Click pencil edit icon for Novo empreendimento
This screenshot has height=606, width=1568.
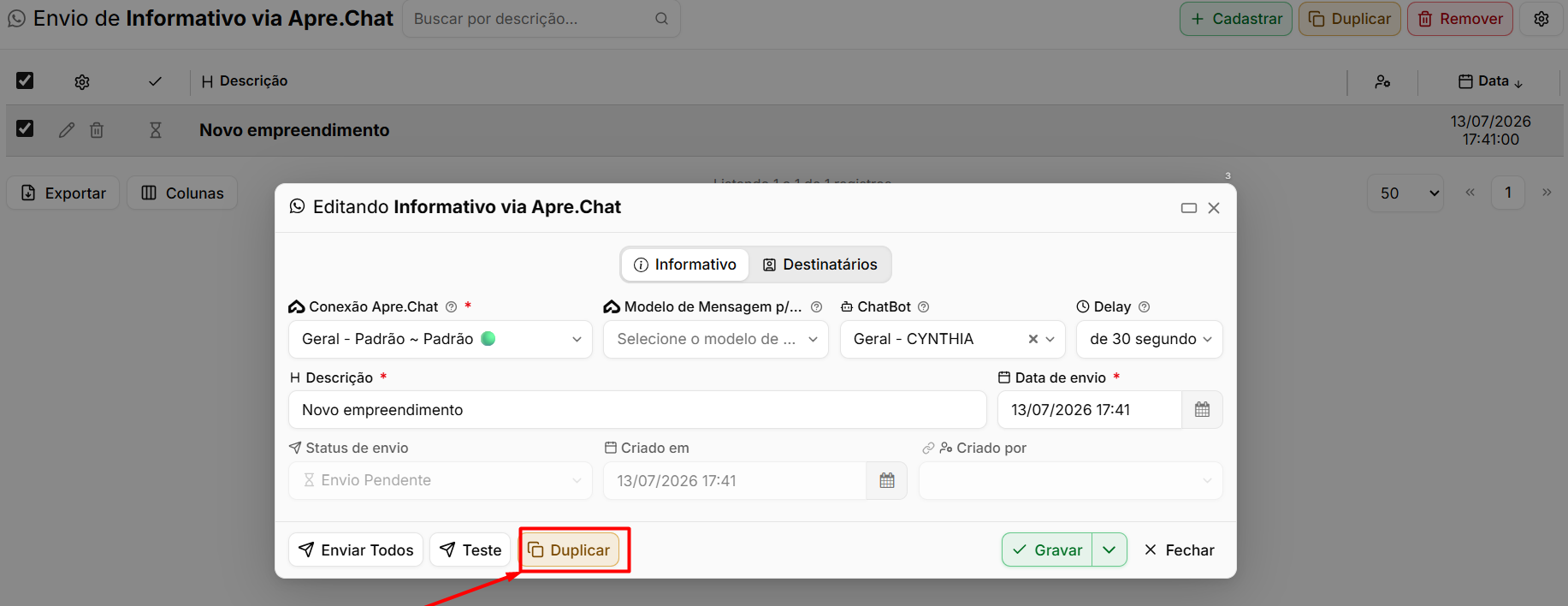67,130
